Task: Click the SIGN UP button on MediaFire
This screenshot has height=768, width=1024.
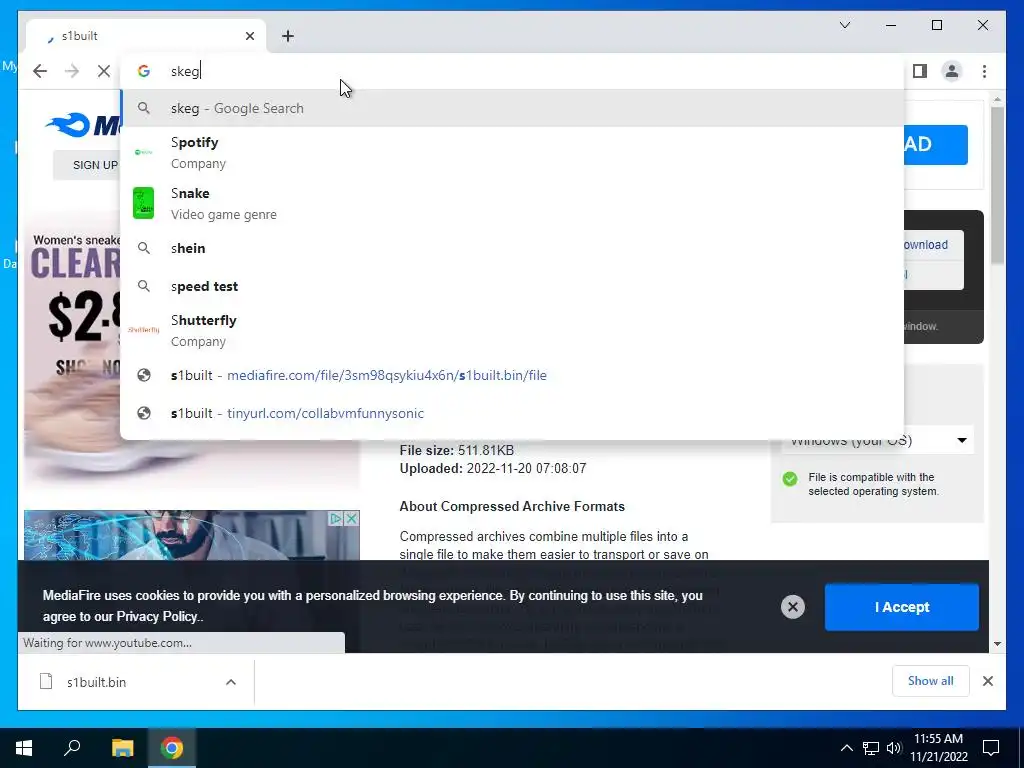Action: coord(88,165)
